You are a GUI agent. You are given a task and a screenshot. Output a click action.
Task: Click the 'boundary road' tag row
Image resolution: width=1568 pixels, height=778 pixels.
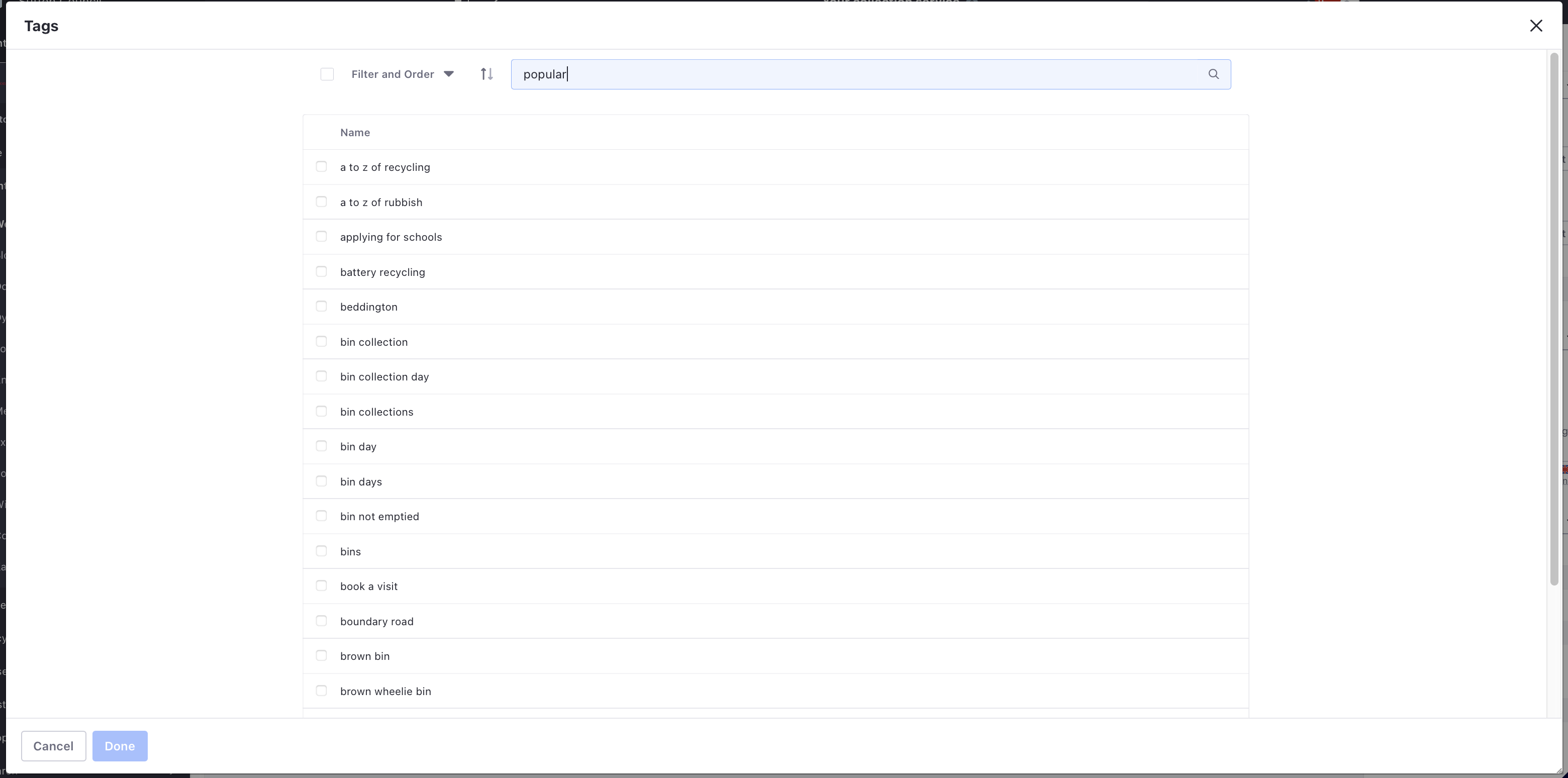click(377, 622)
